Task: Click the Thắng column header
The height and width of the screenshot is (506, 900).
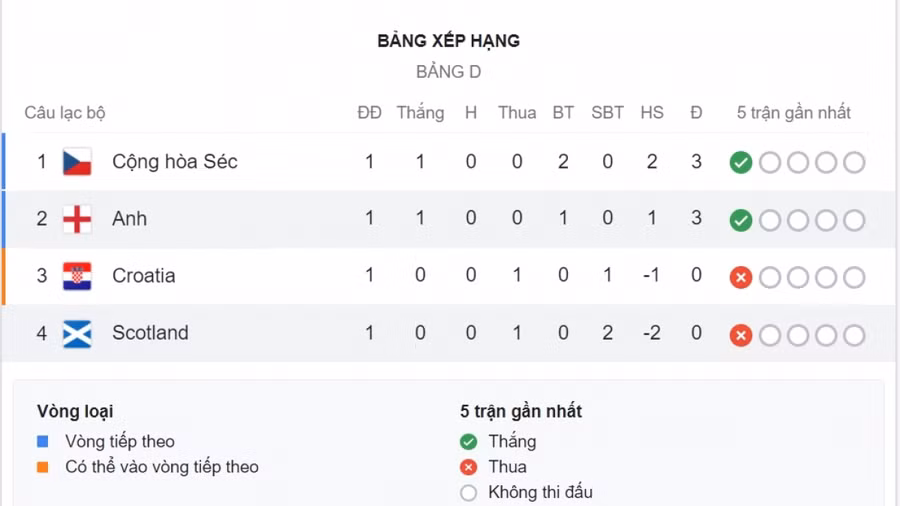Action: [x=420, y=113]
